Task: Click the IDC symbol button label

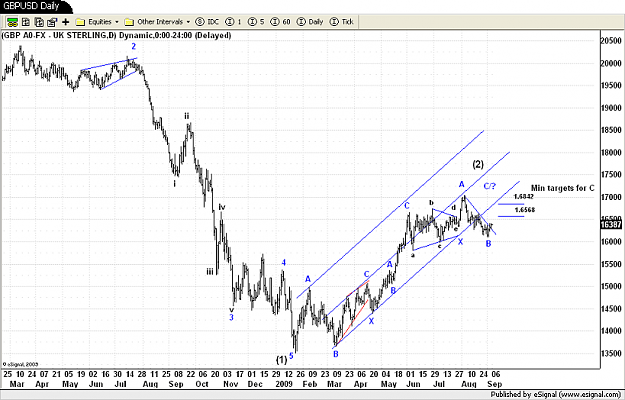Action: 213,22
